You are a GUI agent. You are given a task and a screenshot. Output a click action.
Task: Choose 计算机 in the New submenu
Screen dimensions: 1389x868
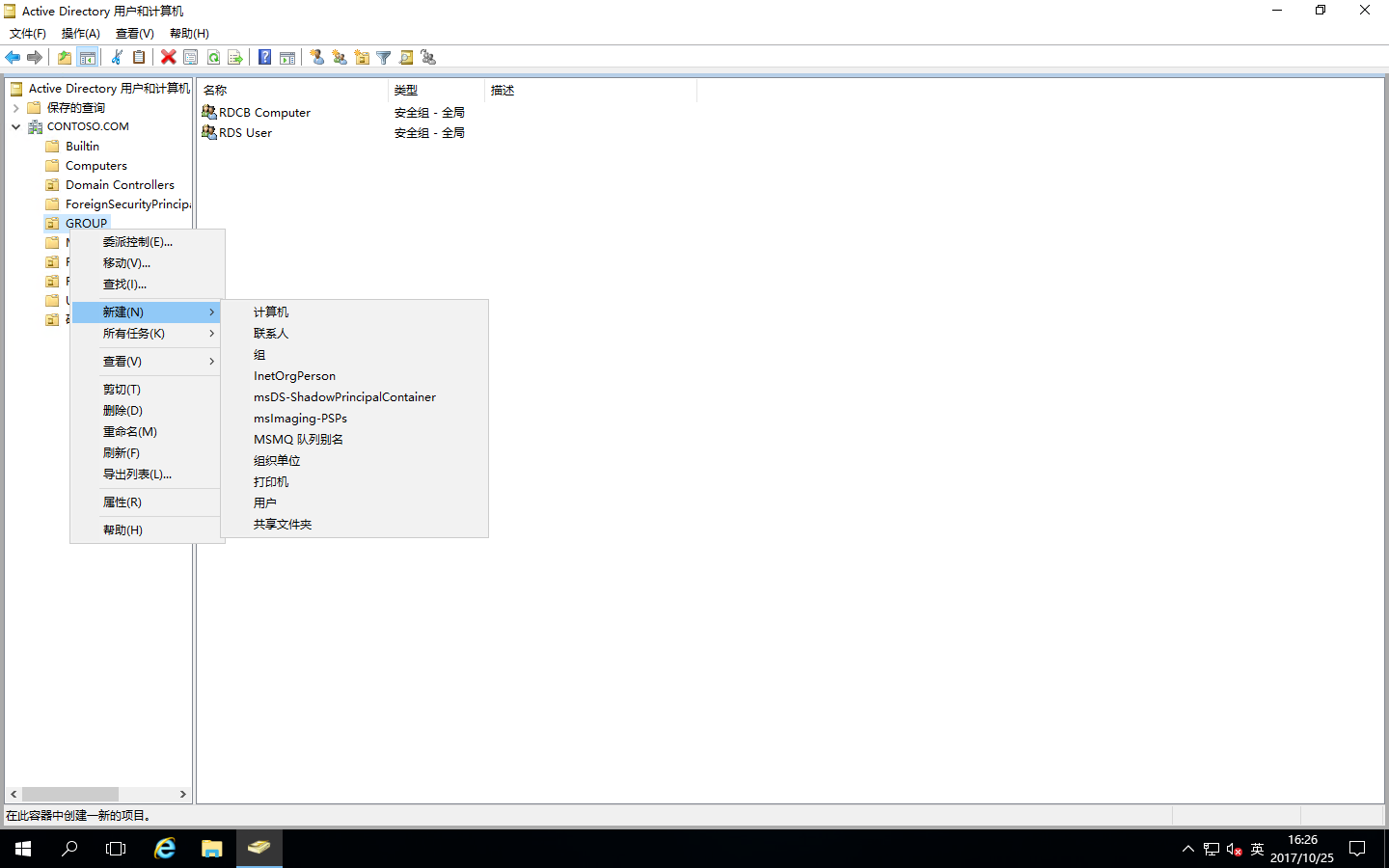click(354, 312)
